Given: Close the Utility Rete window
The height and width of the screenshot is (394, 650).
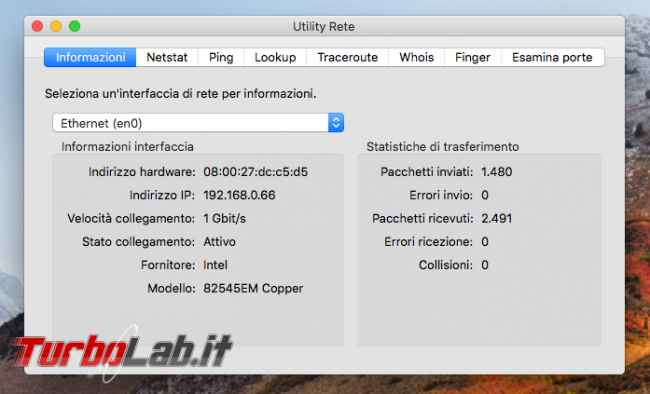Looking at the screenshot, I should [37, 26].
